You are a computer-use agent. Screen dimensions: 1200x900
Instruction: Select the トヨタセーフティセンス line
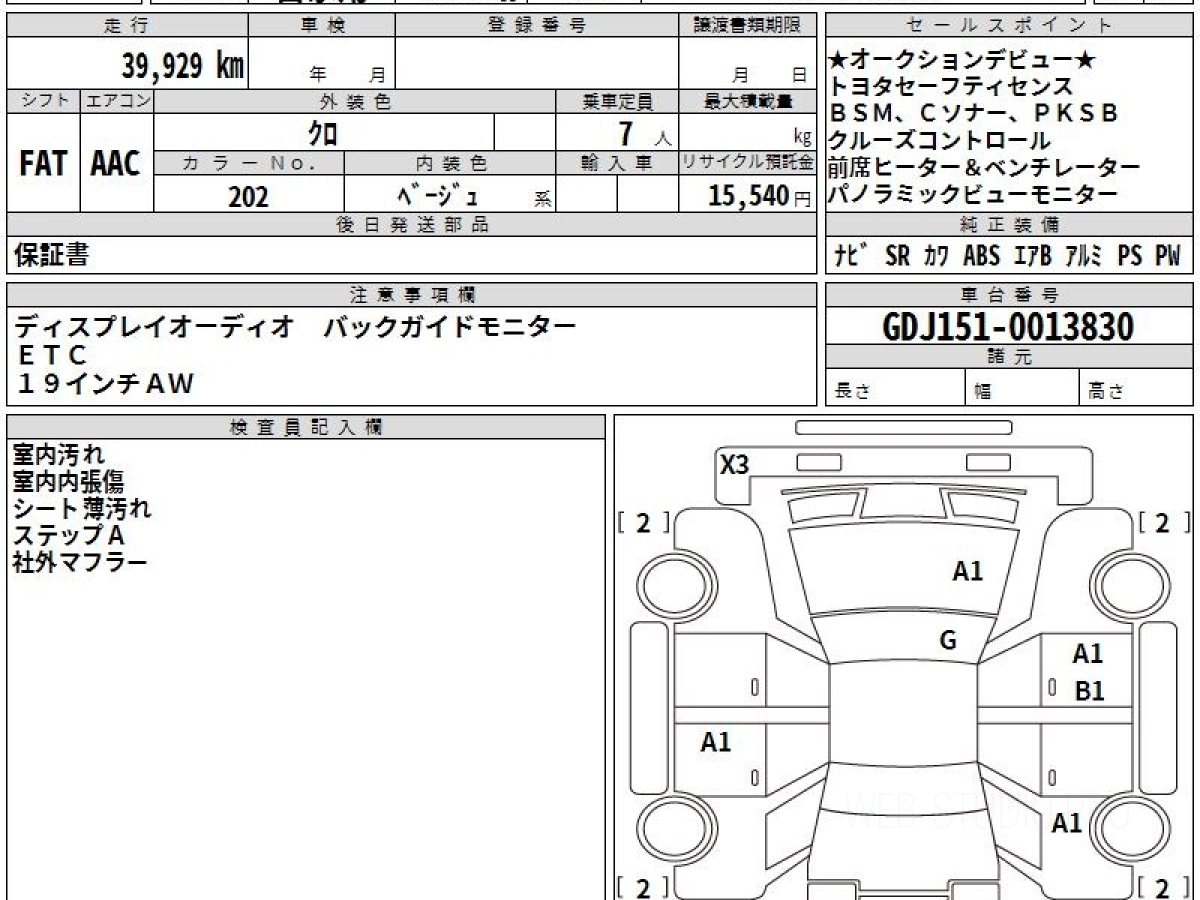pyautogui.click(x=951, y=87)
